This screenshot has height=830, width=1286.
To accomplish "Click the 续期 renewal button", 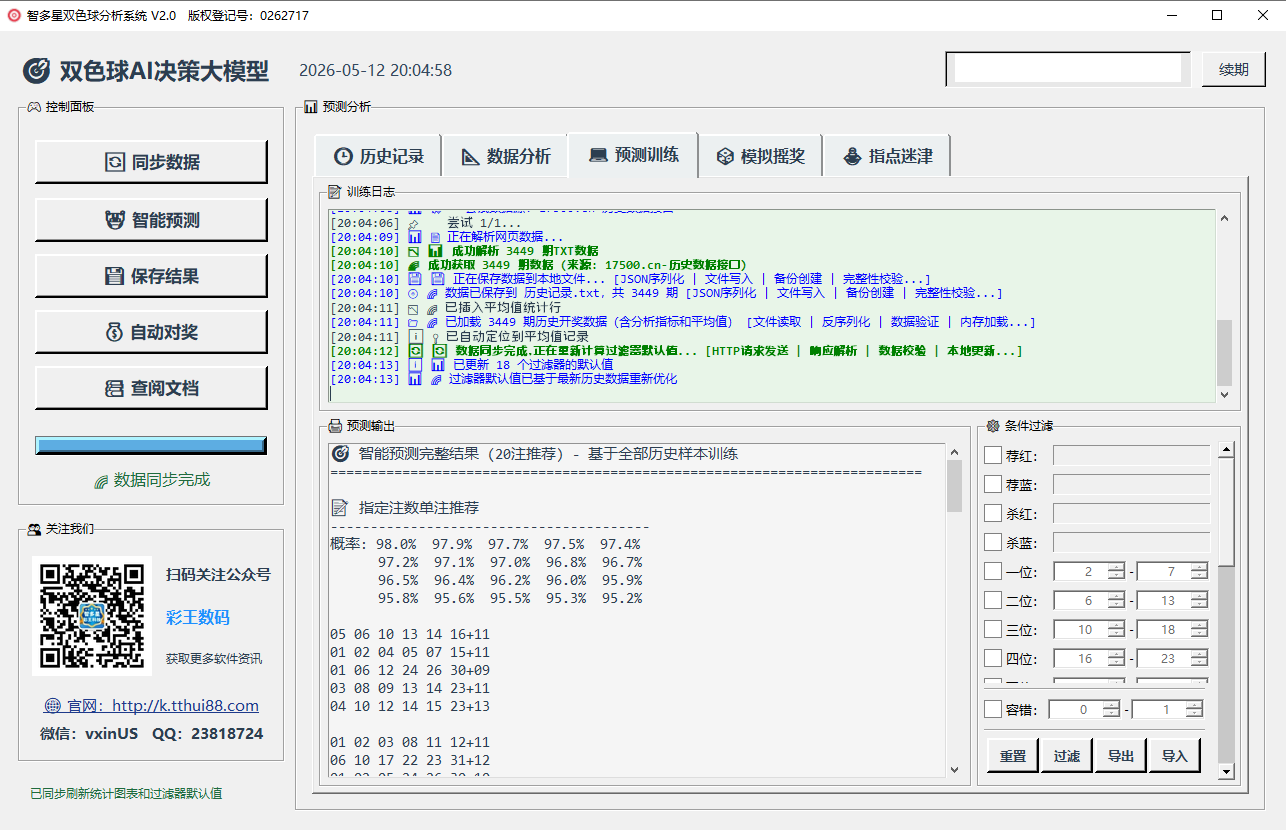I will 1234,69.
